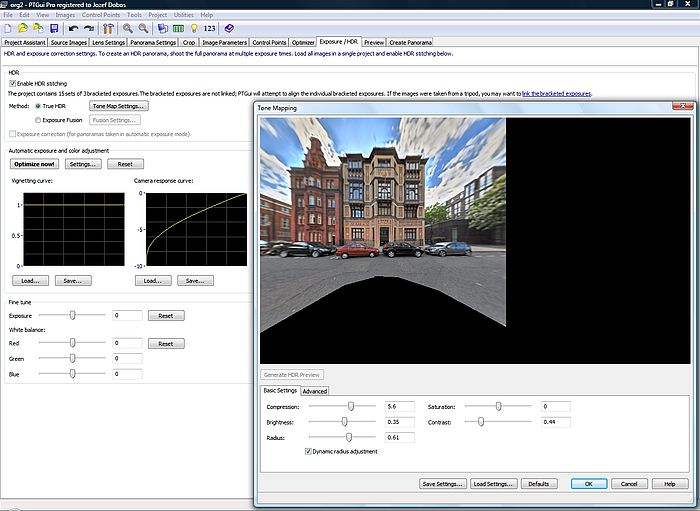Click the Undo arrow icon
700x511 pixels.
tap(74, 29)
